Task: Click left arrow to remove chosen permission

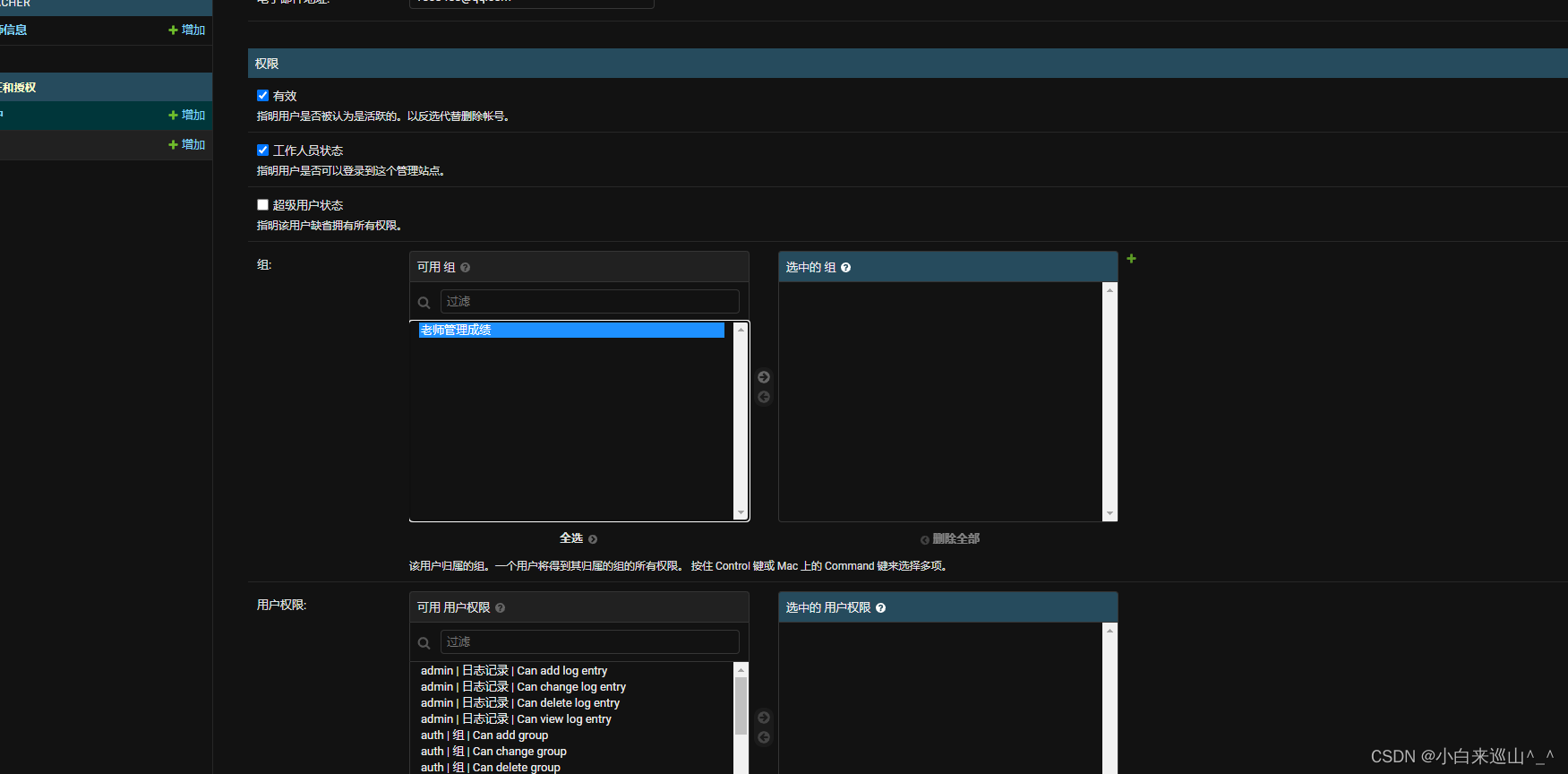Action: (764, 737)
